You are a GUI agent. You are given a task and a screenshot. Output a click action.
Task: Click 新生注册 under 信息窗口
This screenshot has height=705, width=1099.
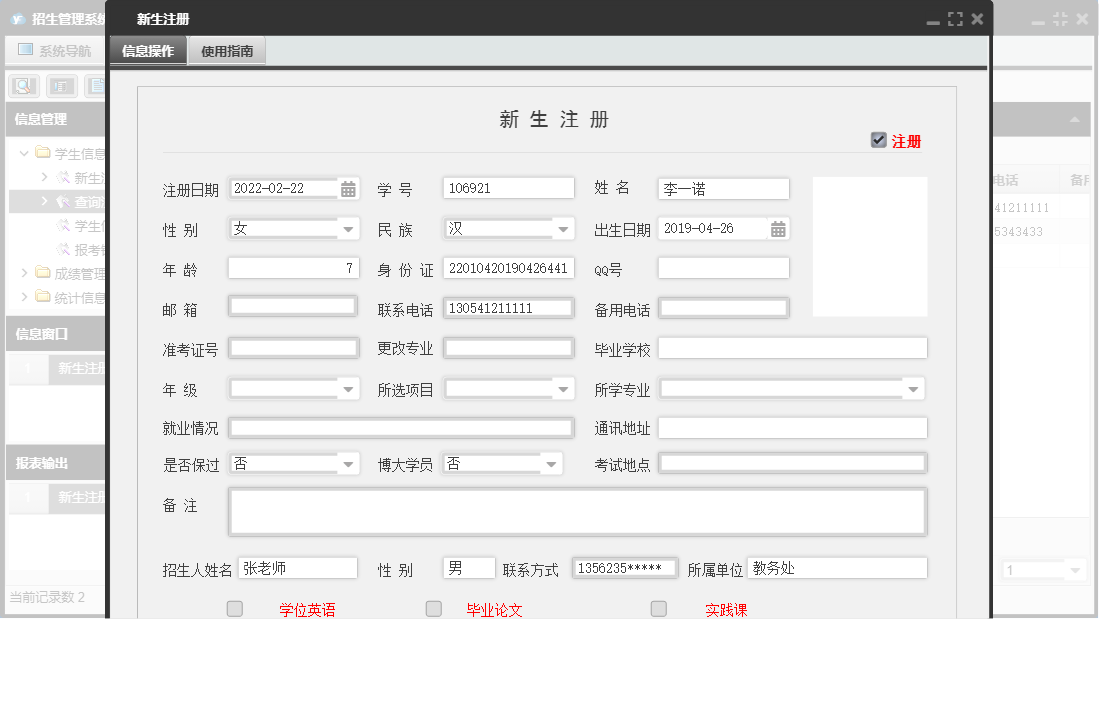[x=78, y=369]
